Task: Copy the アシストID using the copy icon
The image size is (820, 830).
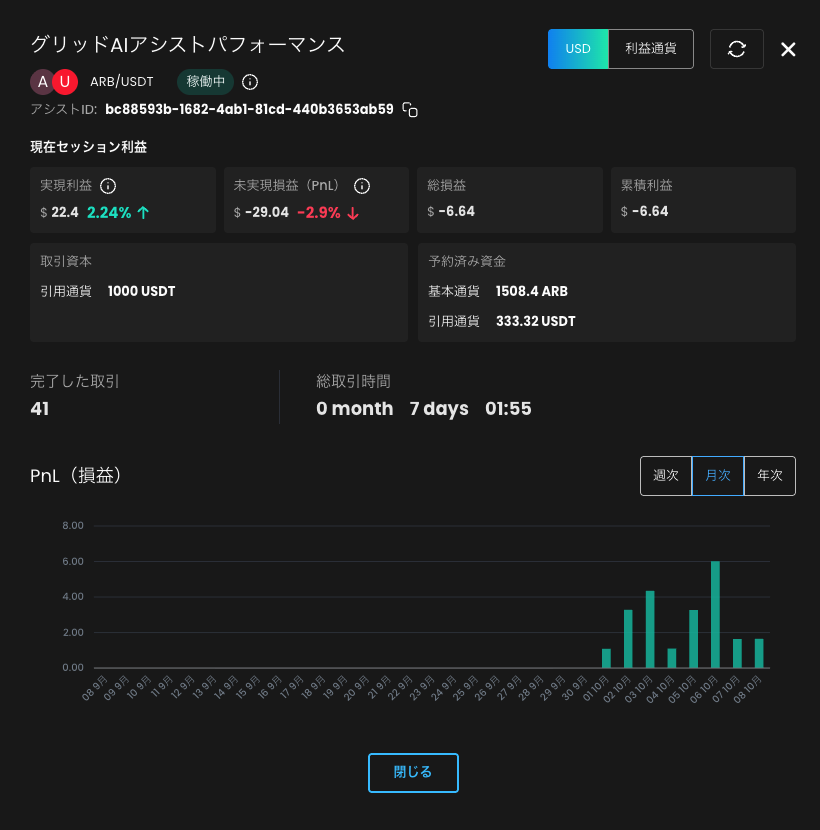Action: pos(410,110)
